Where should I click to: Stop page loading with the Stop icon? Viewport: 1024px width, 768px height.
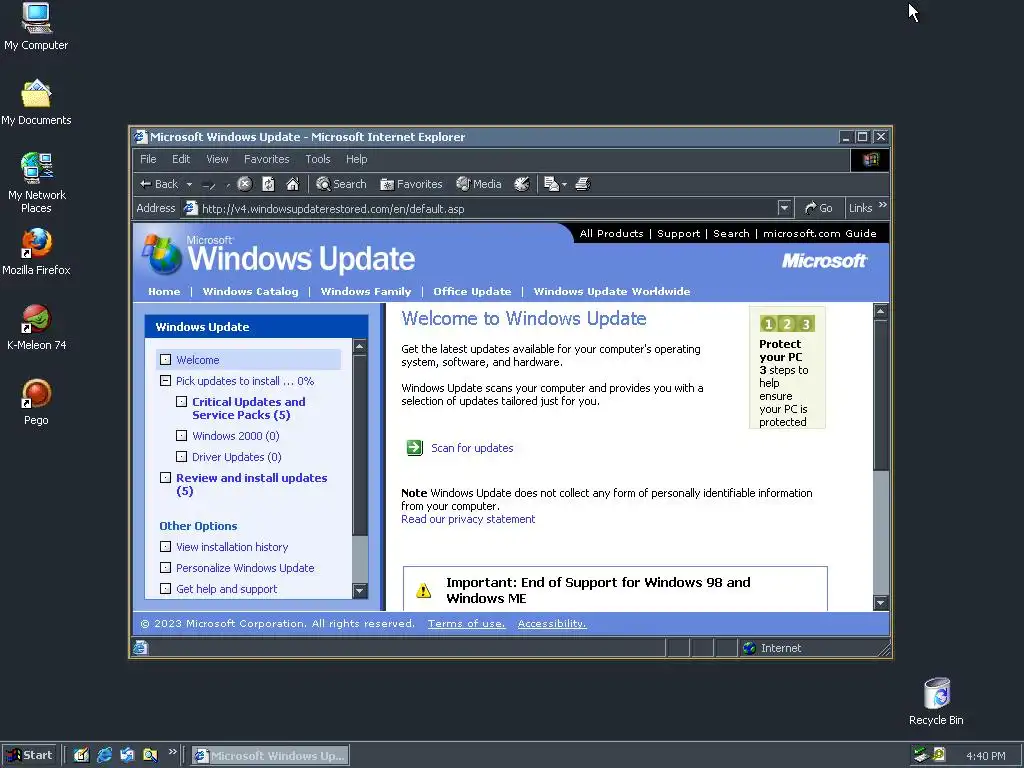coord(244,184)
